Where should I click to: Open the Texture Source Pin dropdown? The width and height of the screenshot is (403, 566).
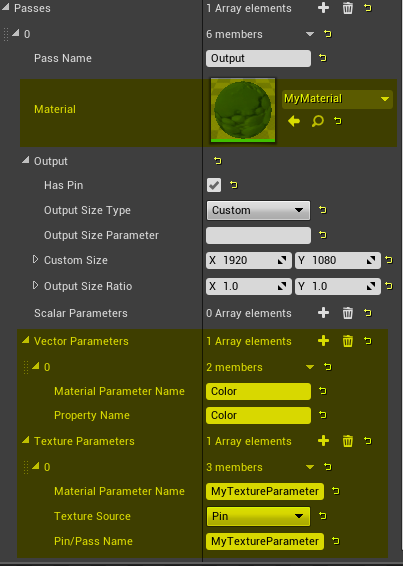coord(258,516)
